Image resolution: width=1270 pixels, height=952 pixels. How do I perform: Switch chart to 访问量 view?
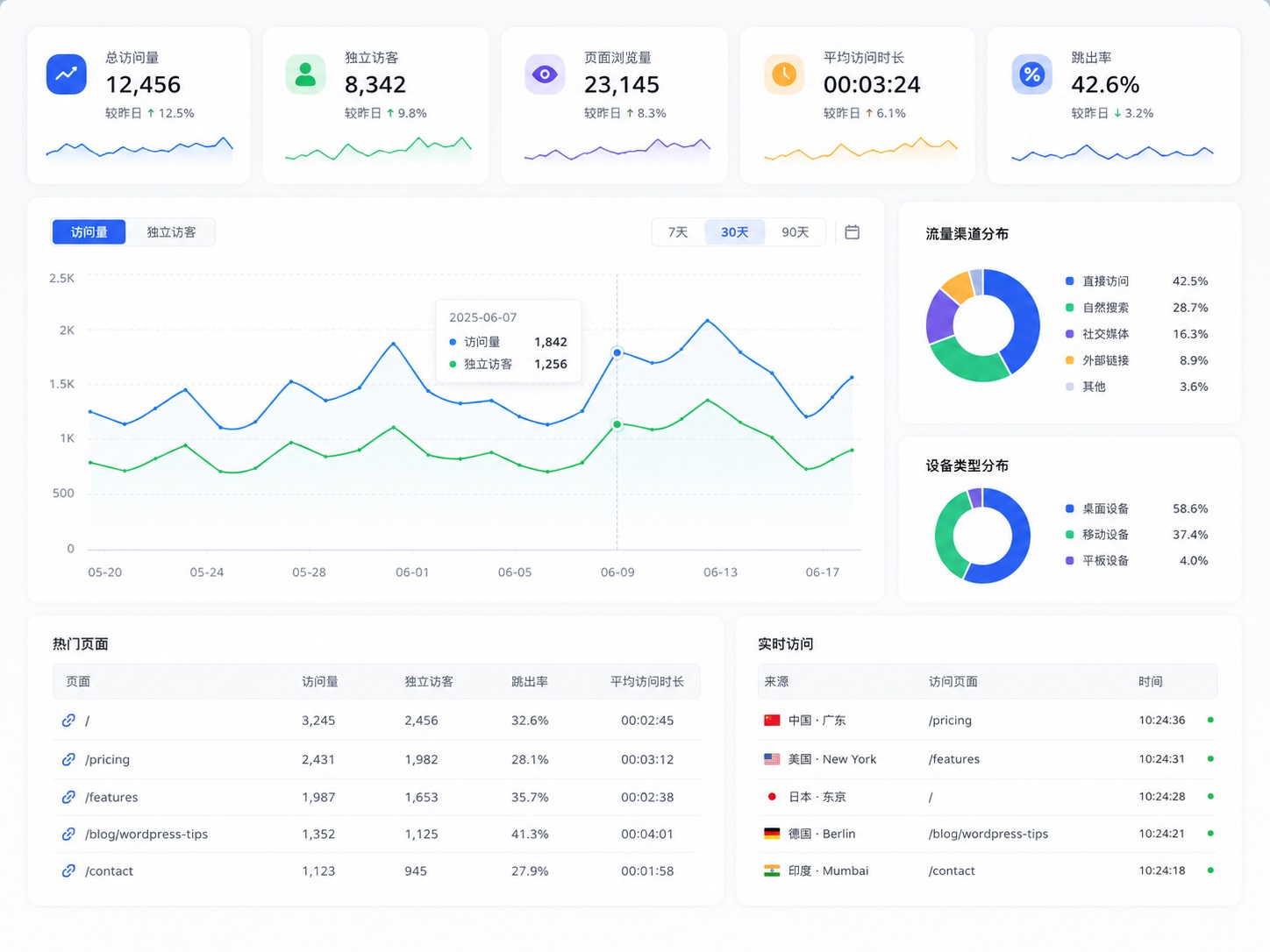[x=89, y=232]
